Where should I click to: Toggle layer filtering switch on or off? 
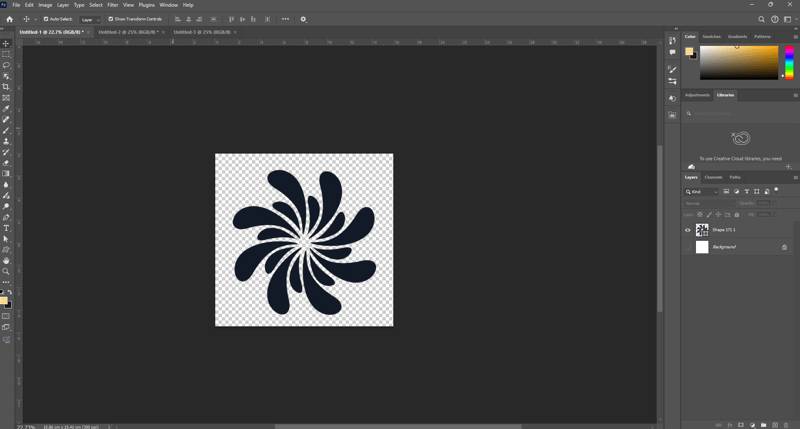[777, 190]
